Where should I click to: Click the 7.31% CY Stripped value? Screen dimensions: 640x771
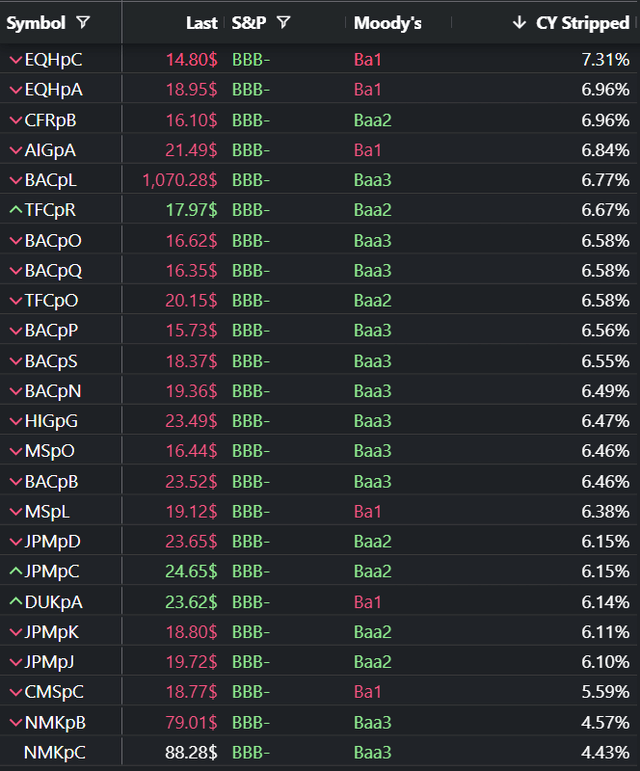pyautogui.click(x=605, y=60)
